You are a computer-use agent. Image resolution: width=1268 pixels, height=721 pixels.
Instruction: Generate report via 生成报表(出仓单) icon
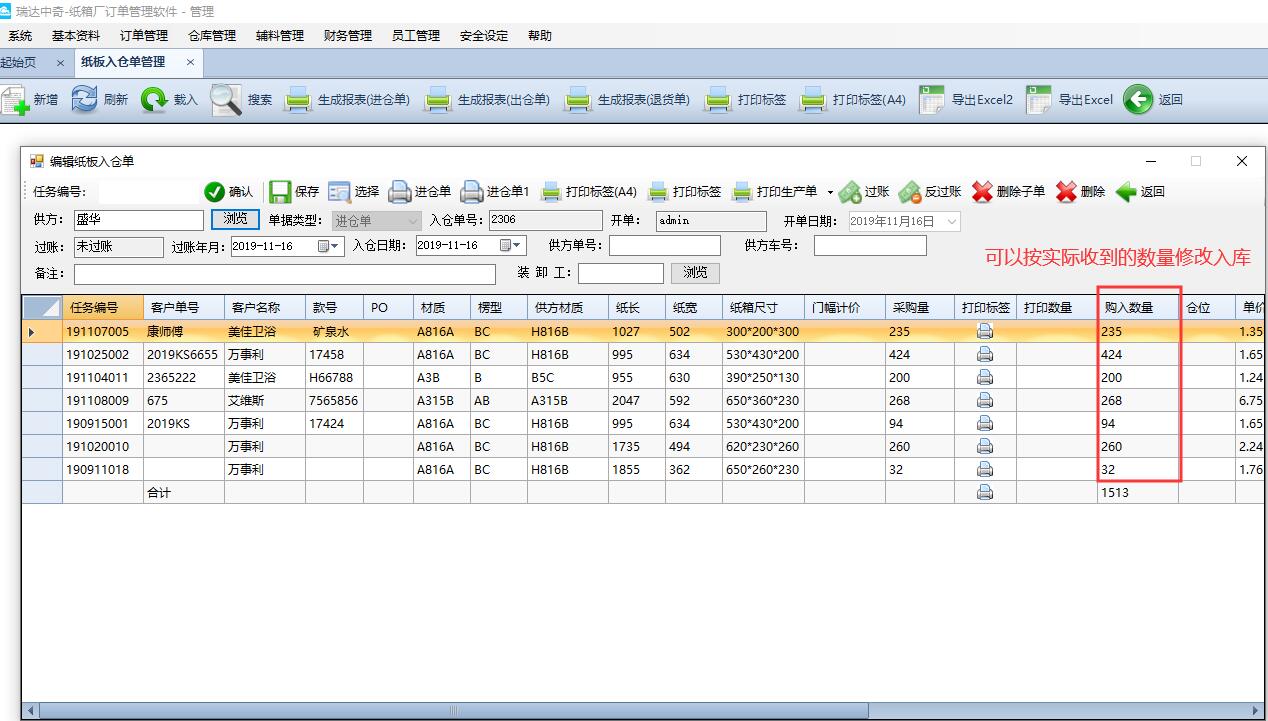(x=438, y=100)
